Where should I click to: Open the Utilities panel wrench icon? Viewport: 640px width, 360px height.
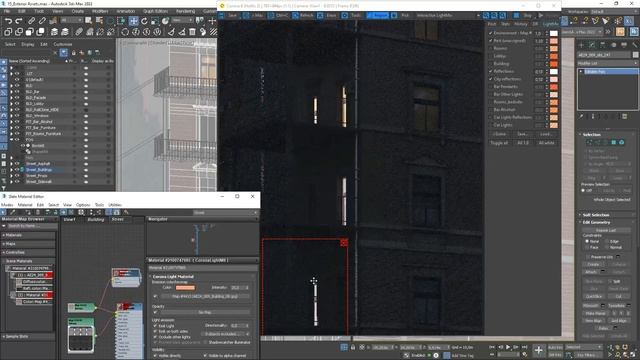(x=634, y=45)
